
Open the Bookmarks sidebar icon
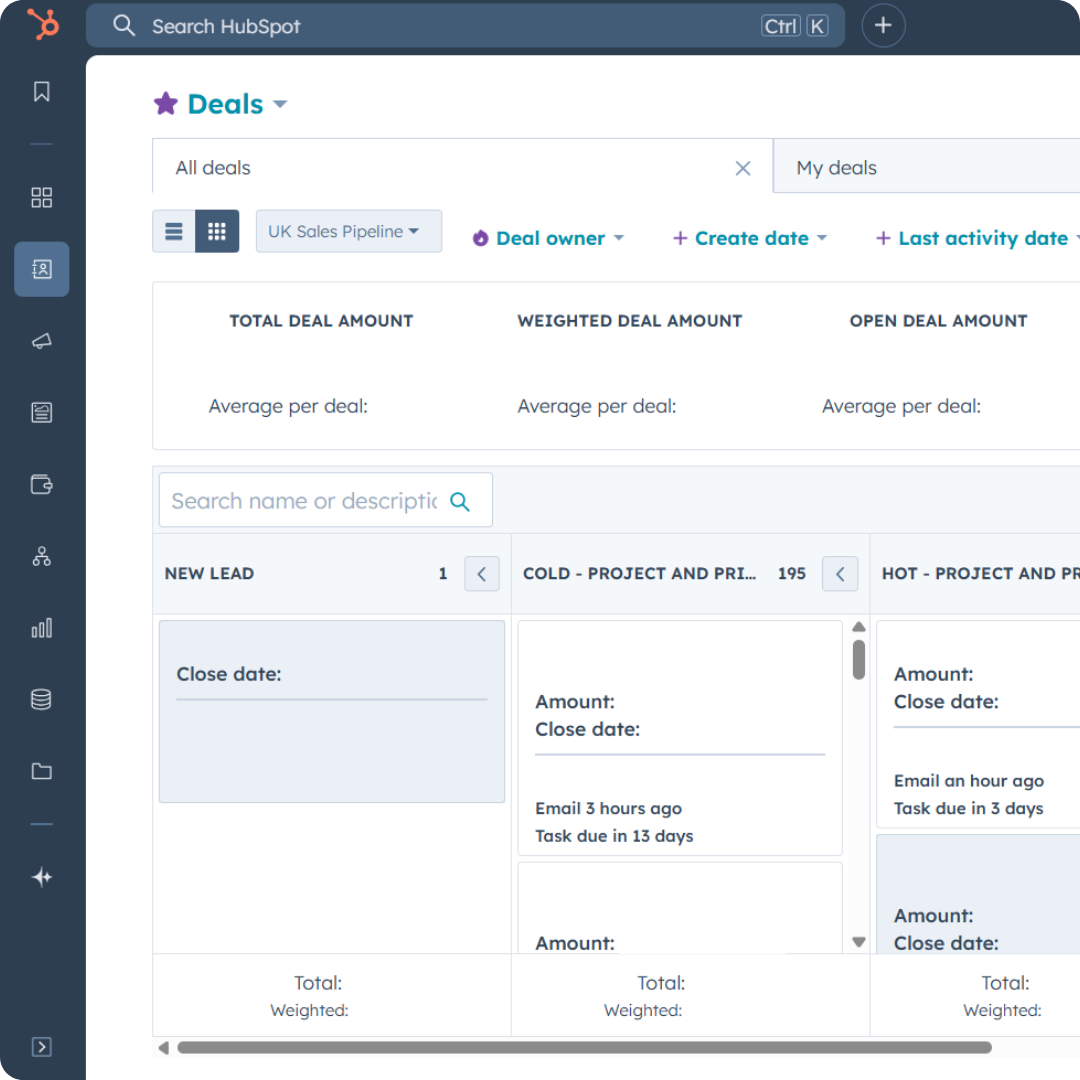41,92
